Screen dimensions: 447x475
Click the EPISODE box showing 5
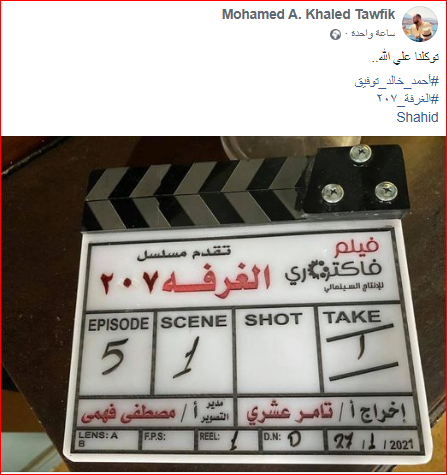coord(117,353)
